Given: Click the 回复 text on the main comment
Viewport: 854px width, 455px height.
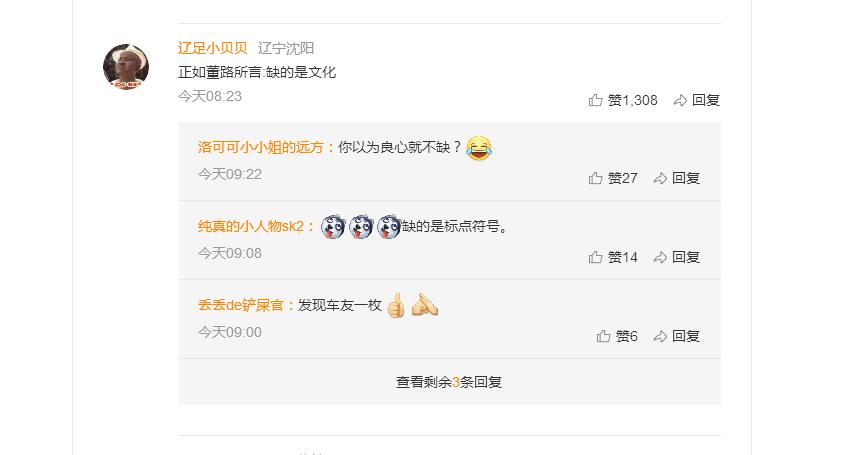Looking at the screenshot, I should 706,100.
